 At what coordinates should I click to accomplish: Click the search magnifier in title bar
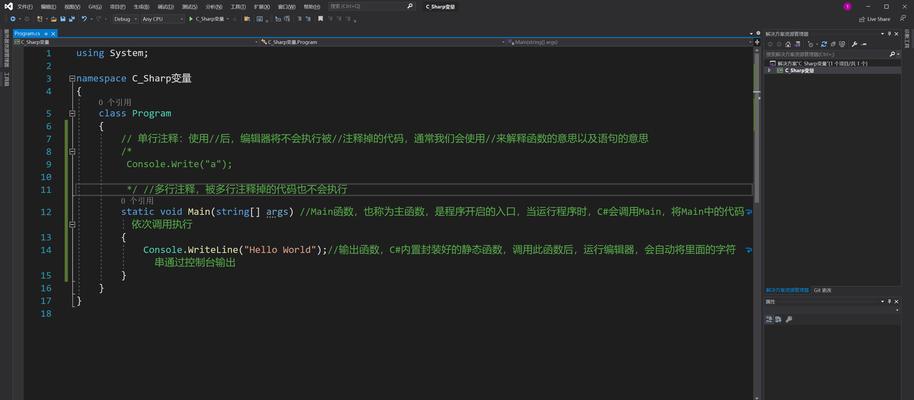[410, 6]
